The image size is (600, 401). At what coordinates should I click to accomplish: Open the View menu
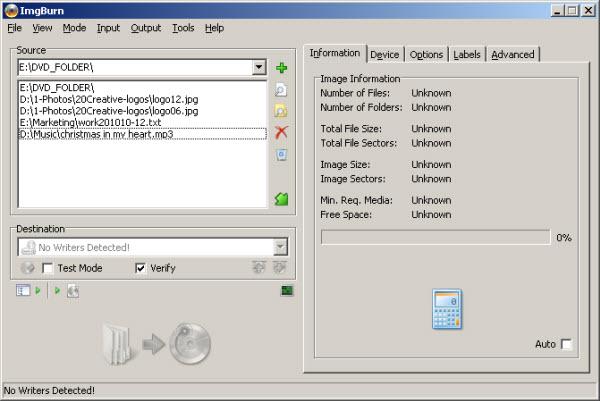click(x=42, y=28)
